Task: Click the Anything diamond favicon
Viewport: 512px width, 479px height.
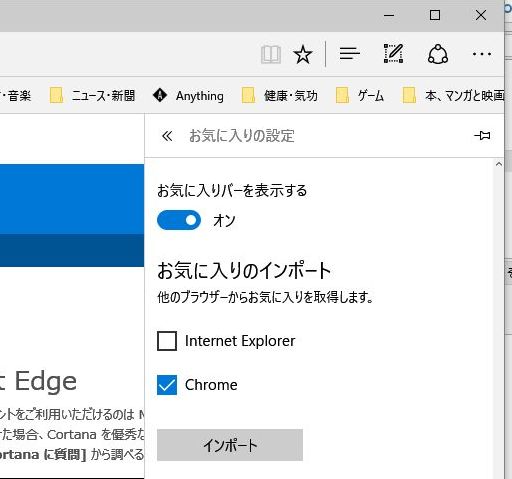Action: [x=160, y=95]
